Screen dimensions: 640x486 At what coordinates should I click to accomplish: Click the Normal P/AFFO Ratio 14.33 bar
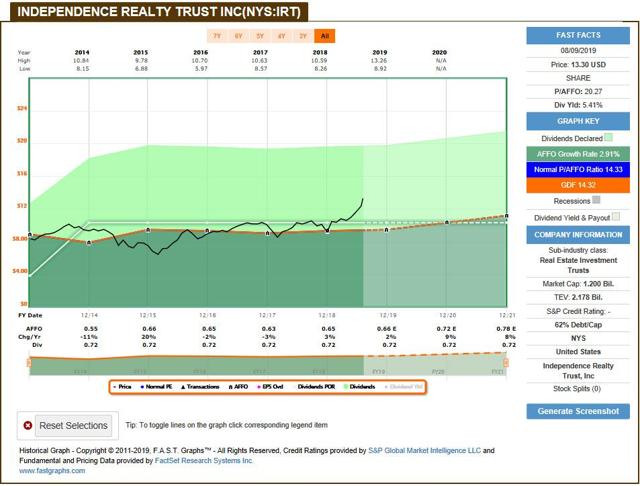578,170
